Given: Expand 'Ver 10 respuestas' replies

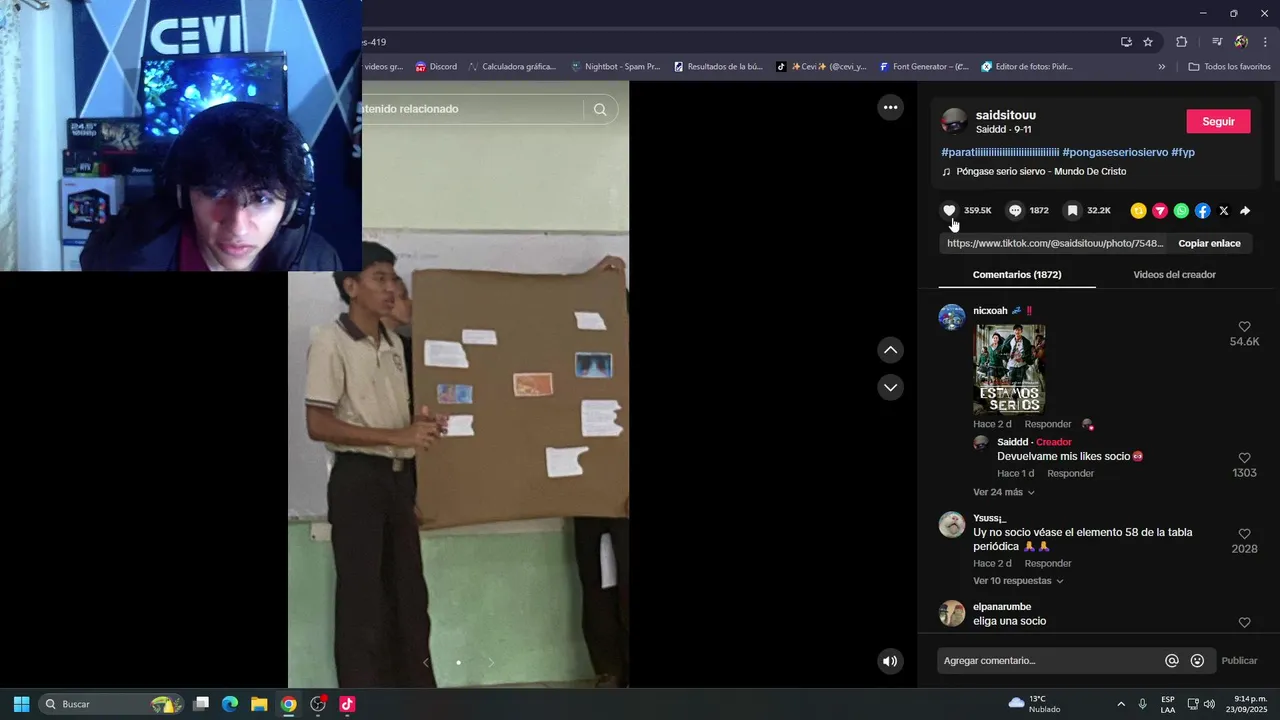Looking at the screenshot, I should [x=1018, y=581].
